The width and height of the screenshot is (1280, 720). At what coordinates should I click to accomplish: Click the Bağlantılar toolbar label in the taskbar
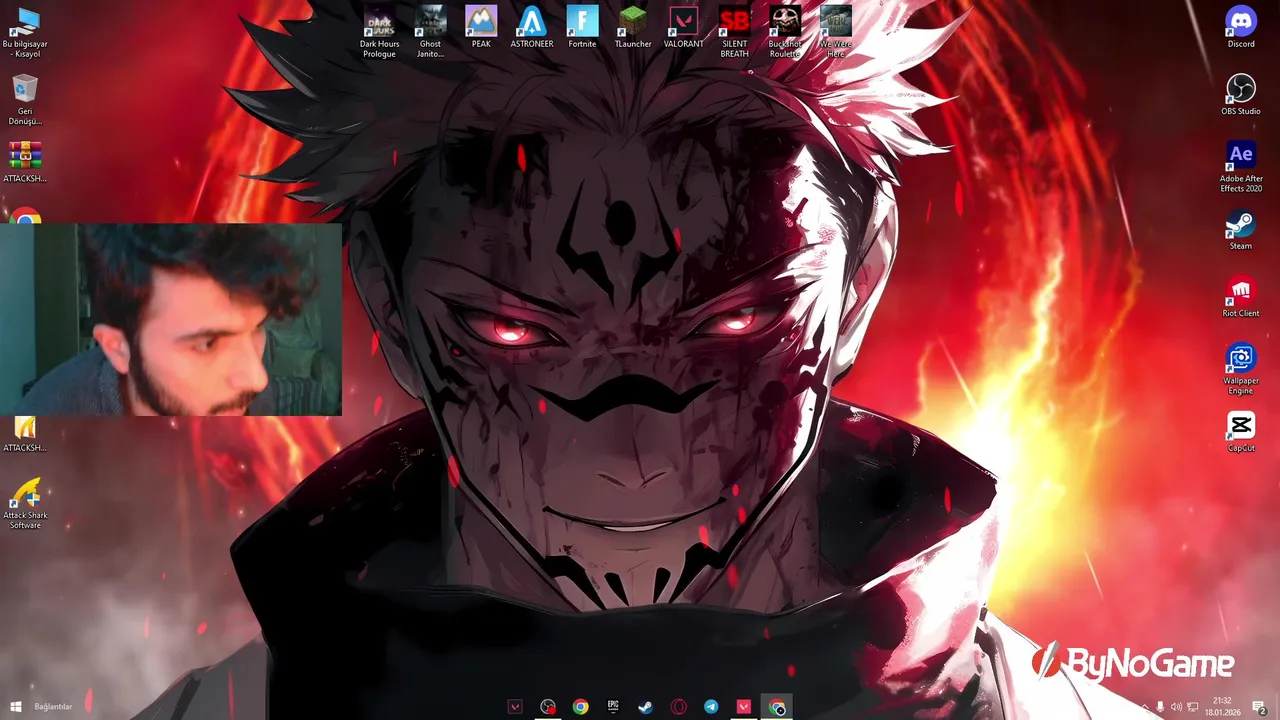point(53,707)
